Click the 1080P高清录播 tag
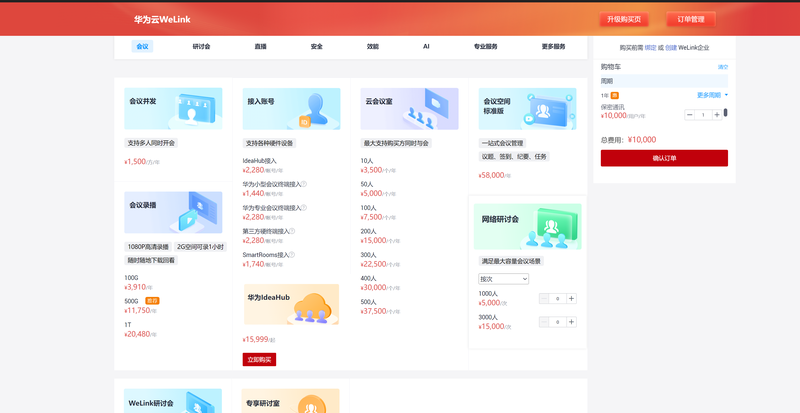 (148, 247)
